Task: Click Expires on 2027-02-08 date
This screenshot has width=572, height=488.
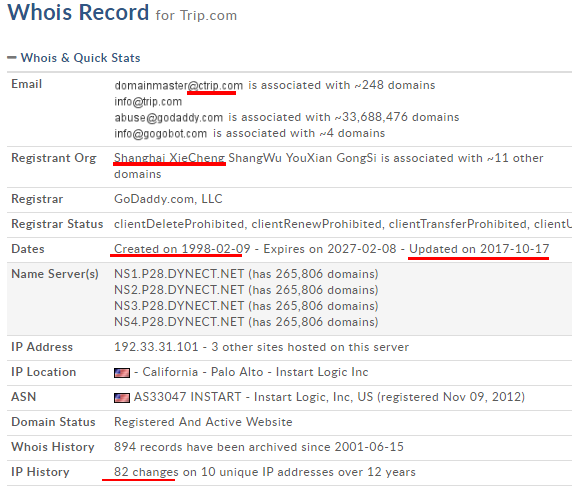Action: pos(330,249)
